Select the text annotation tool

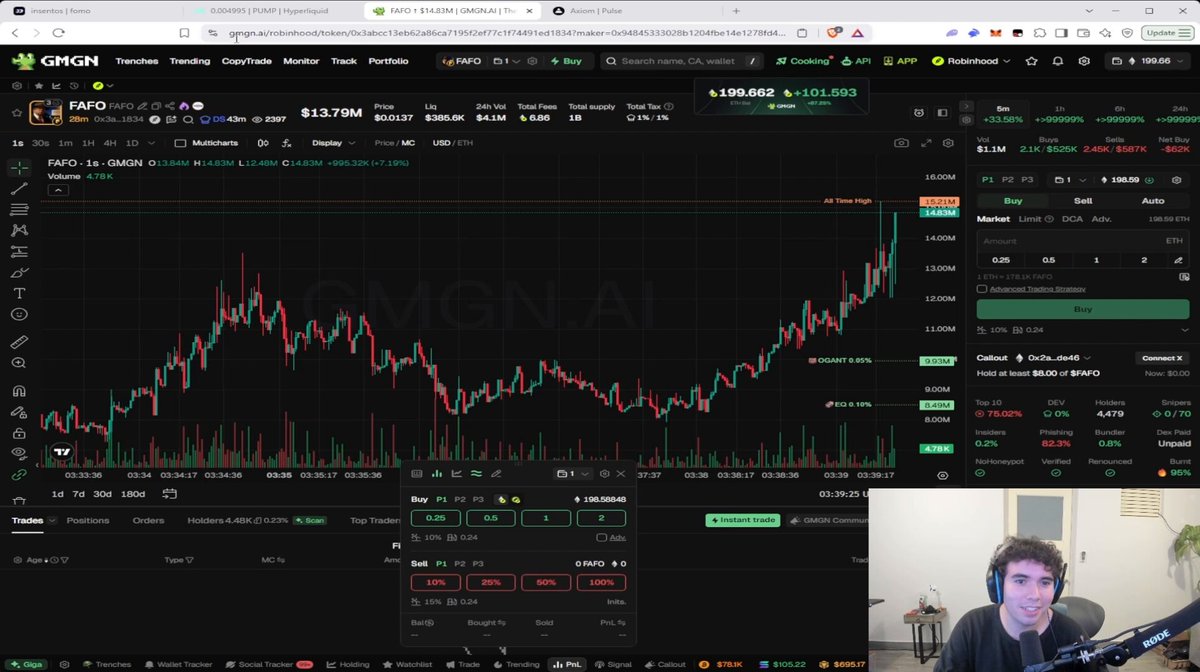[19, 293]
